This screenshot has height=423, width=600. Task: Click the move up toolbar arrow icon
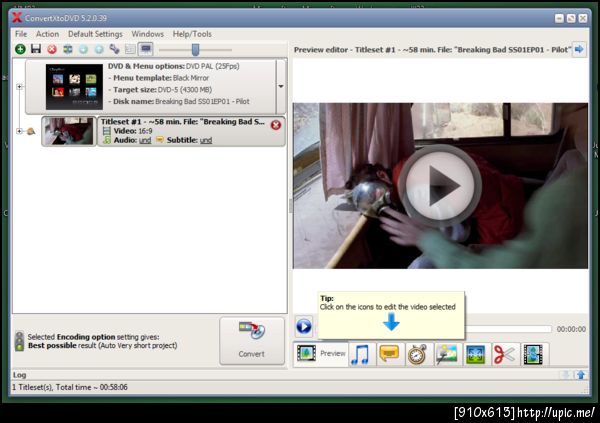99,49
